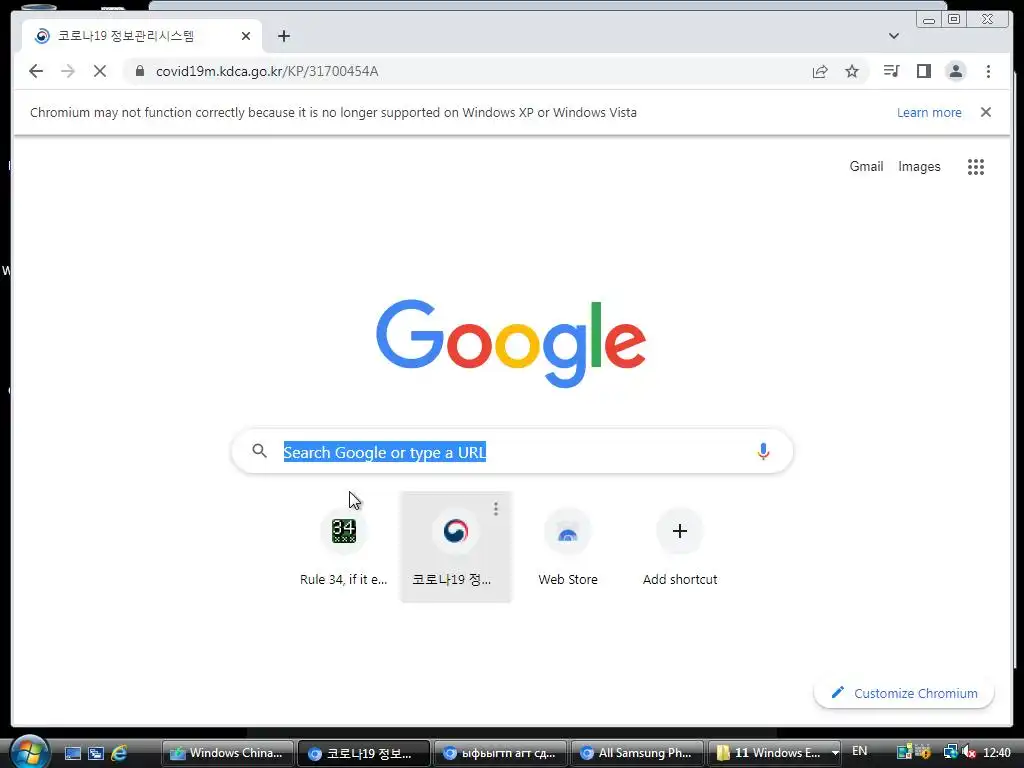
Task: Click the network tray icon
Action: click(950, 752)
